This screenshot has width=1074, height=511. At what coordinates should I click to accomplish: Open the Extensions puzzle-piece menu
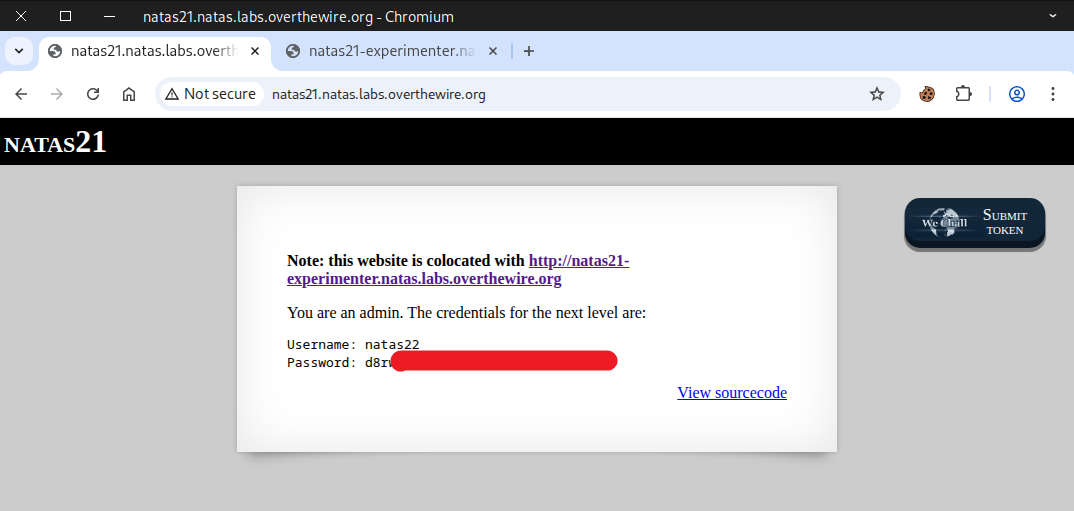963,94
